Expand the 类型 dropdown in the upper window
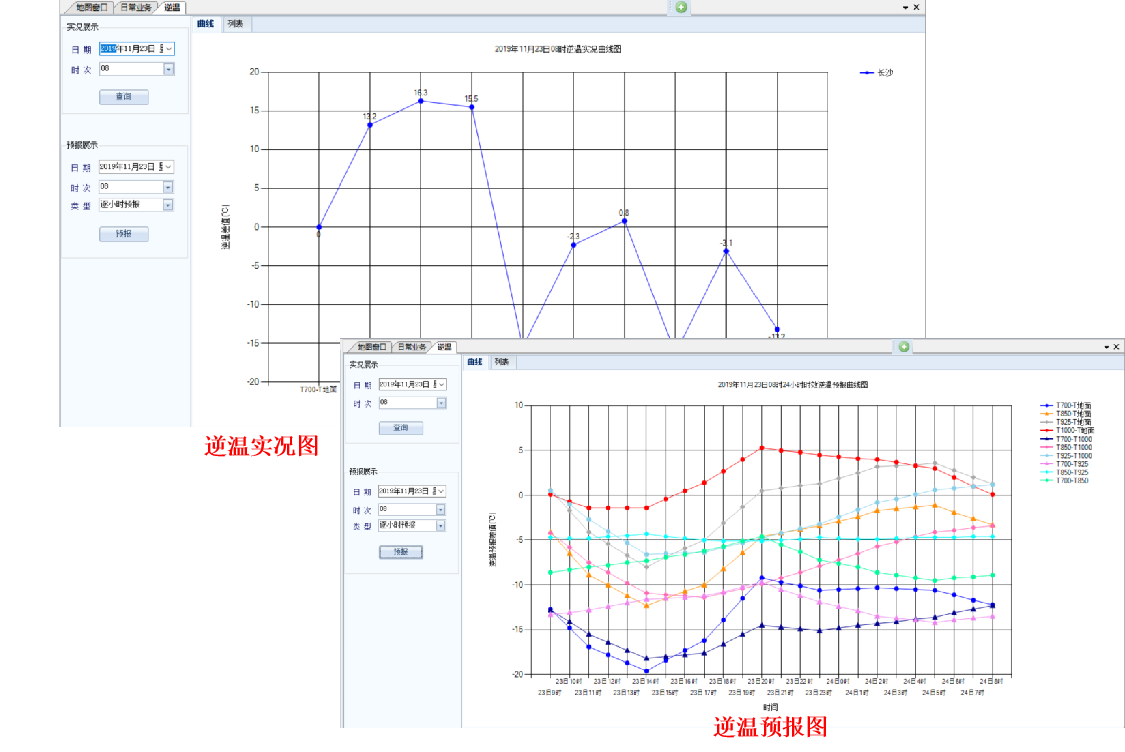The height and width of the screenshot is (752, 1125). coord(168,205)
